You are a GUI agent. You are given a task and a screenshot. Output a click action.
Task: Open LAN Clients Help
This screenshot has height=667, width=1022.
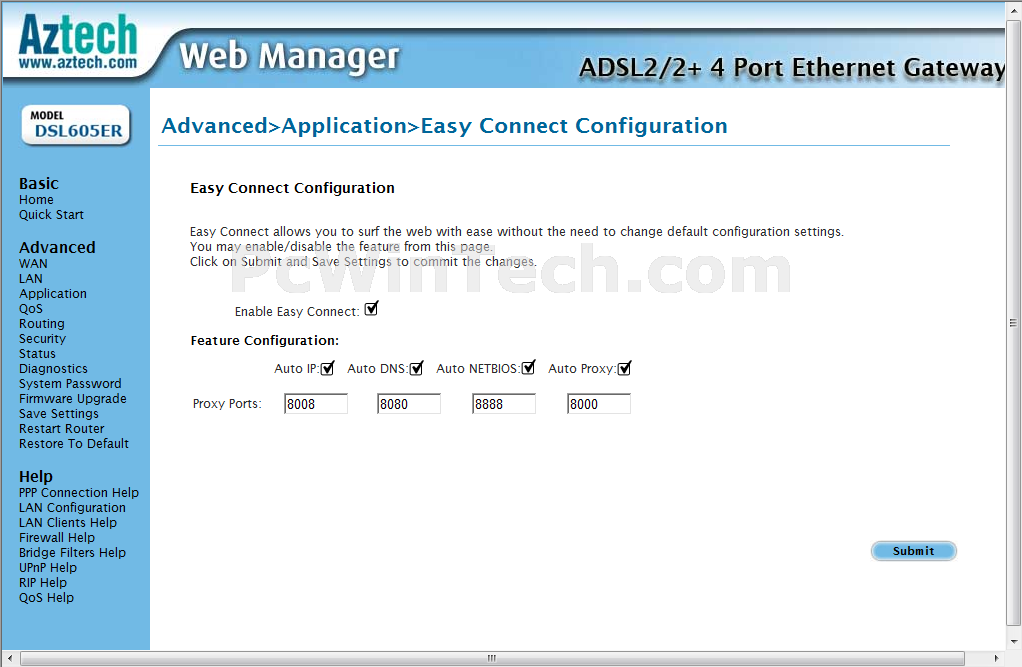[x=68, y=522]
